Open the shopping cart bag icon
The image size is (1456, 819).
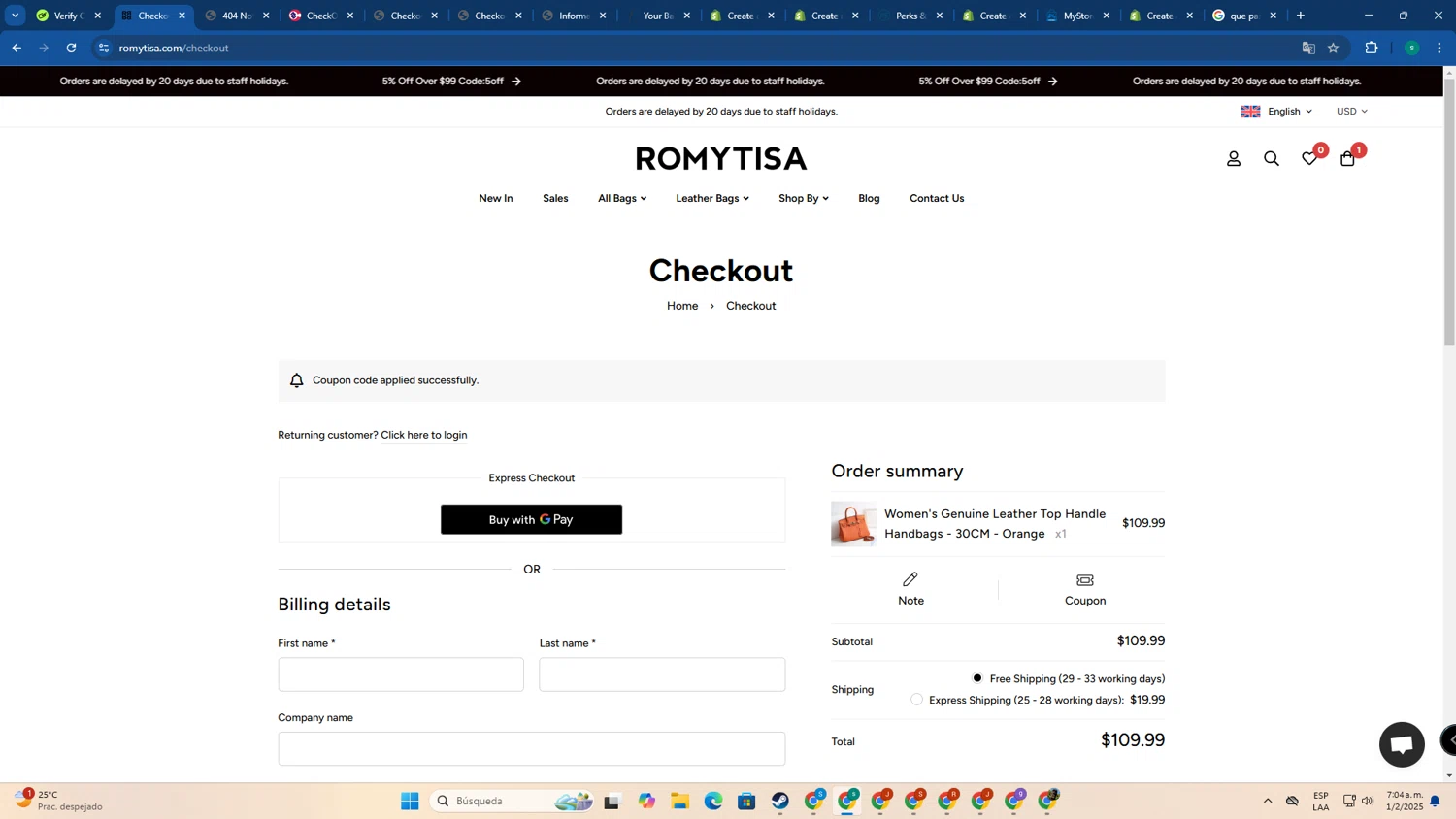(1347, 158)
